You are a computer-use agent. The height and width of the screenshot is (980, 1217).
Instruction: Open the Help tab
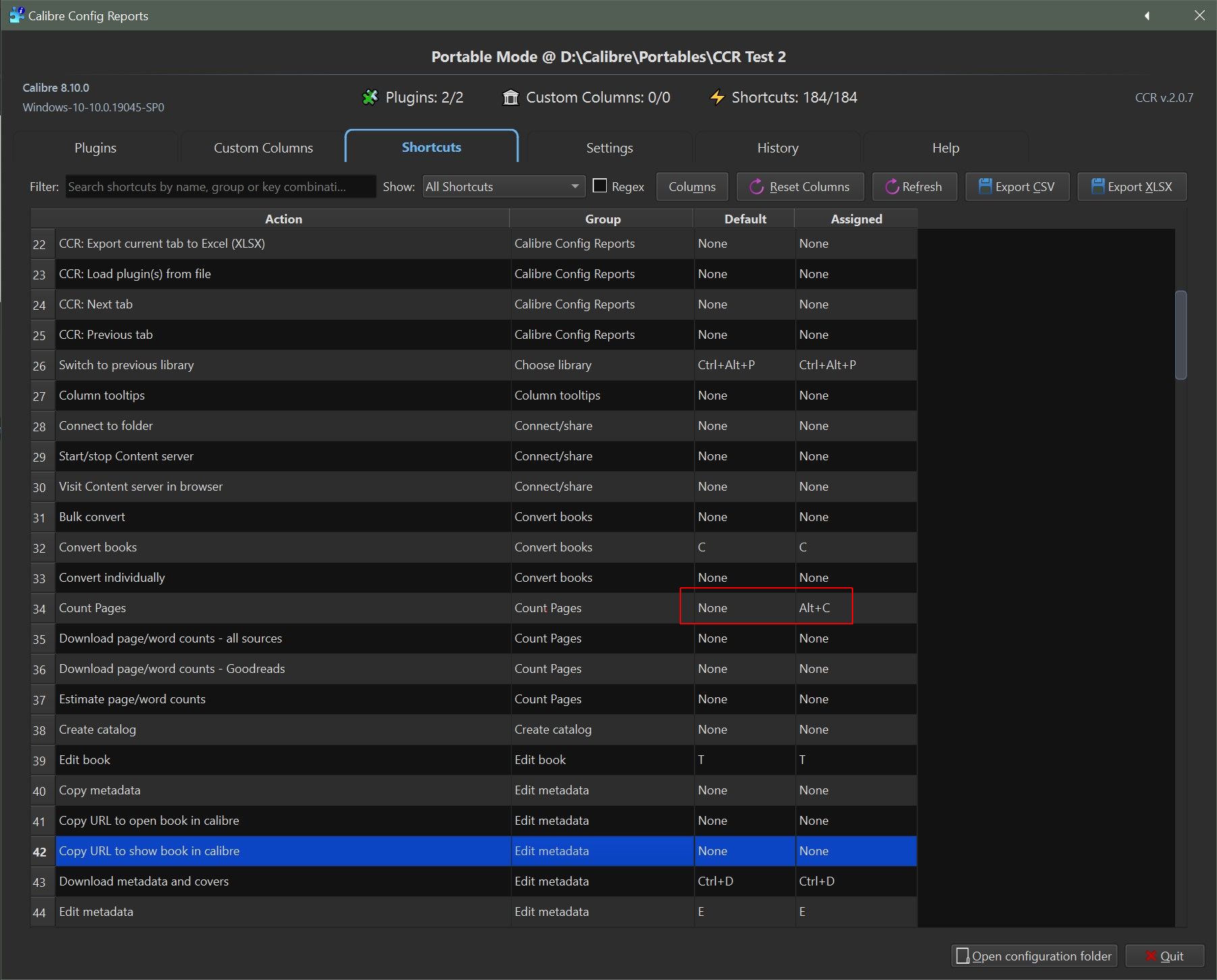tap(946, 148)
